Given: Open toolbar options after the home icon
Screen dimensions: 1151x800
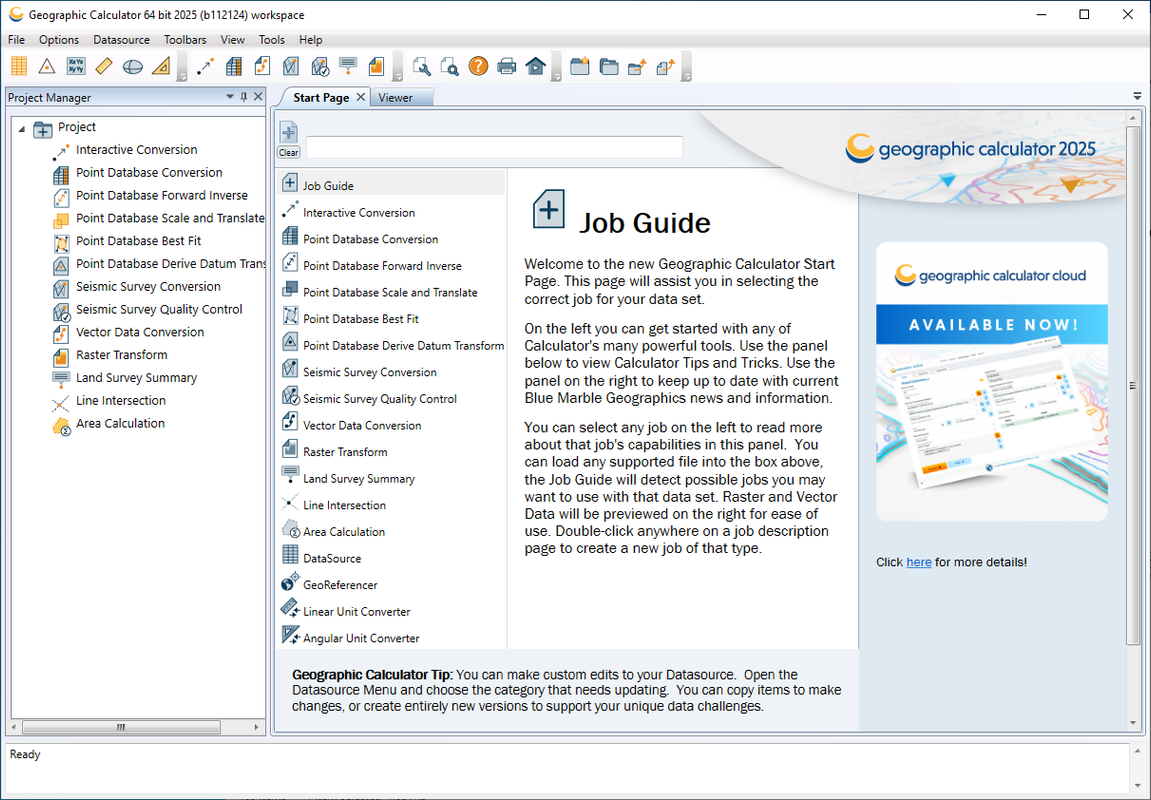Looking at the screenshot, I should tap(556, 67).
